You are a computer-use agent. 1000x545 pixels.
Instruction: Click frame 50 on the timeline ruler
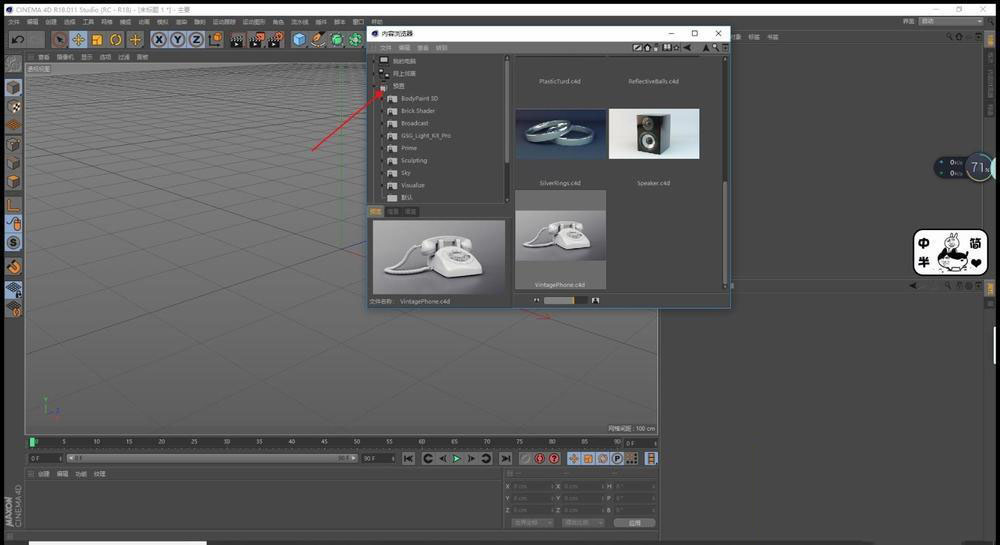tap(357, 442)
